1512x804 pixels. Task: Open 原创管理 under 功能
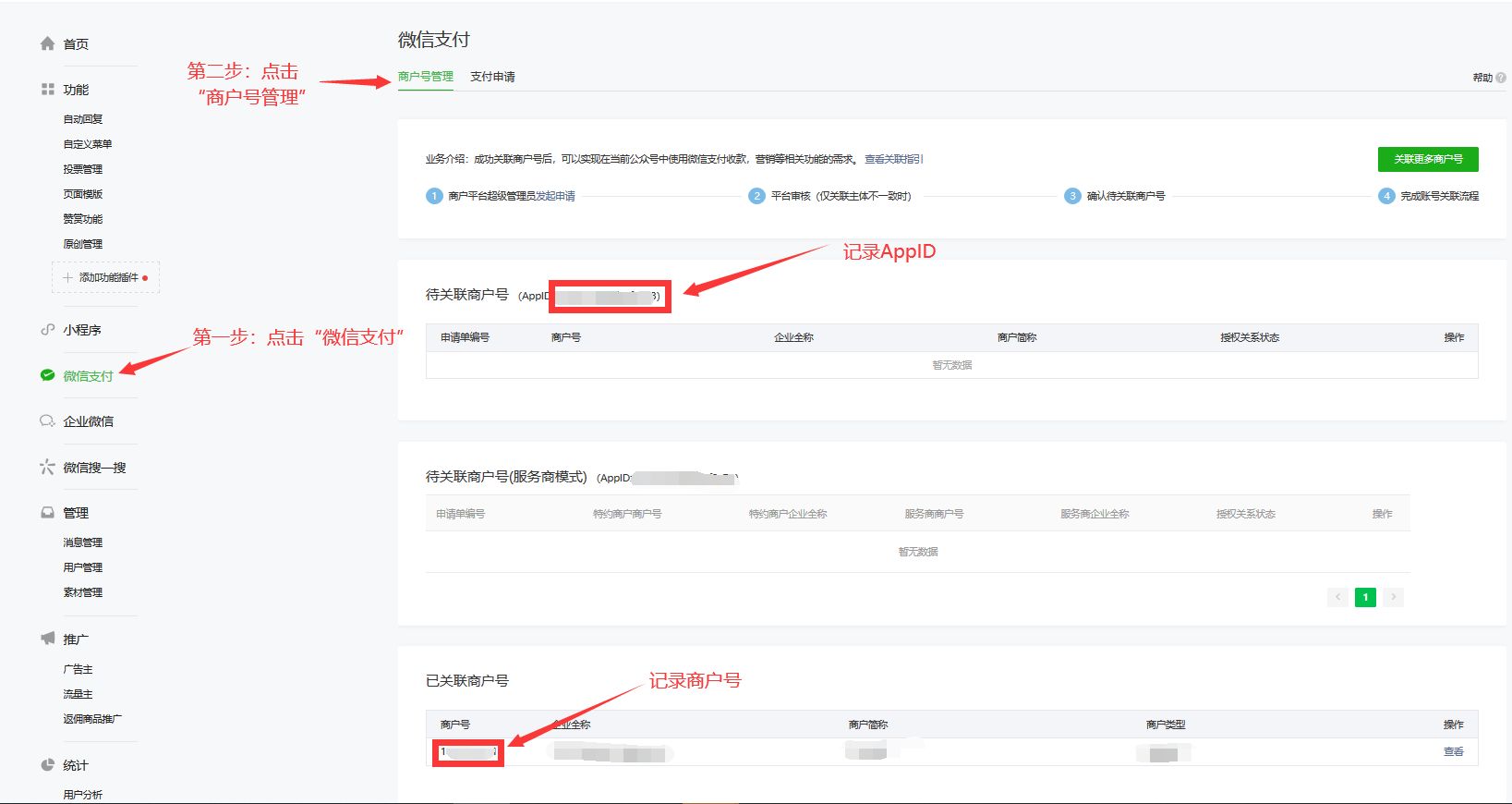point(83,244)
